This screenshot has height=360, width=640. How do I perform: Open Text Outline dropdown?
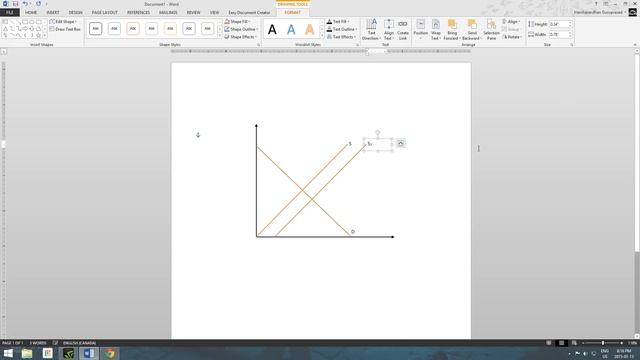click(342, 29)
